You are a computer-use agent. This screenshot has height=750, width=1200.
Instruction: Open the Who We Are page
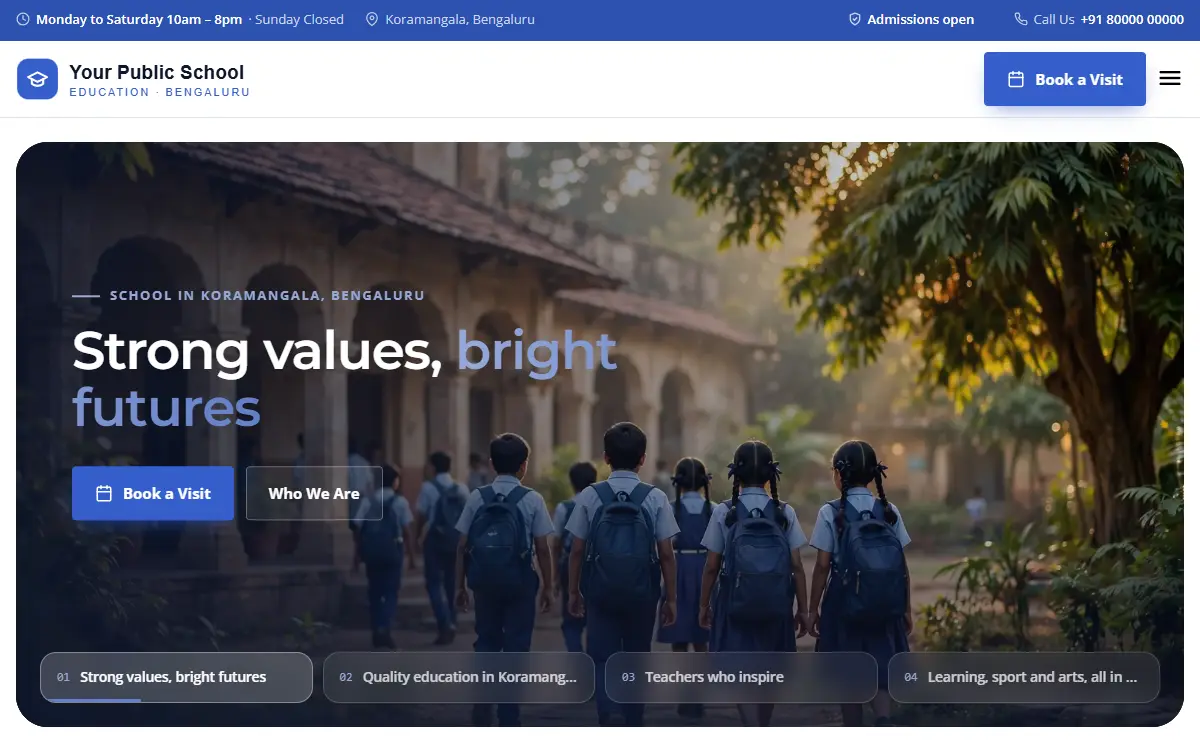314,493
